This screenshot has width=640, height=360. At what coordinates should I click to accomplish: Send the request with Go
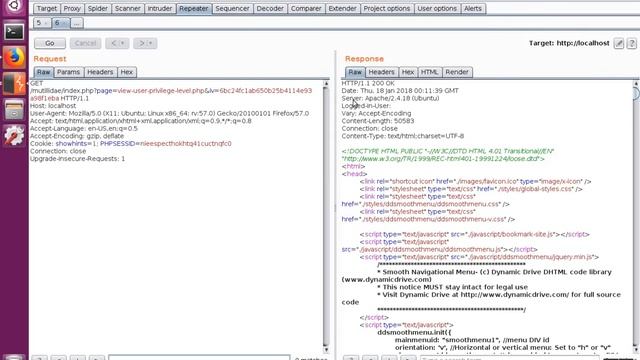pos(50,43)
